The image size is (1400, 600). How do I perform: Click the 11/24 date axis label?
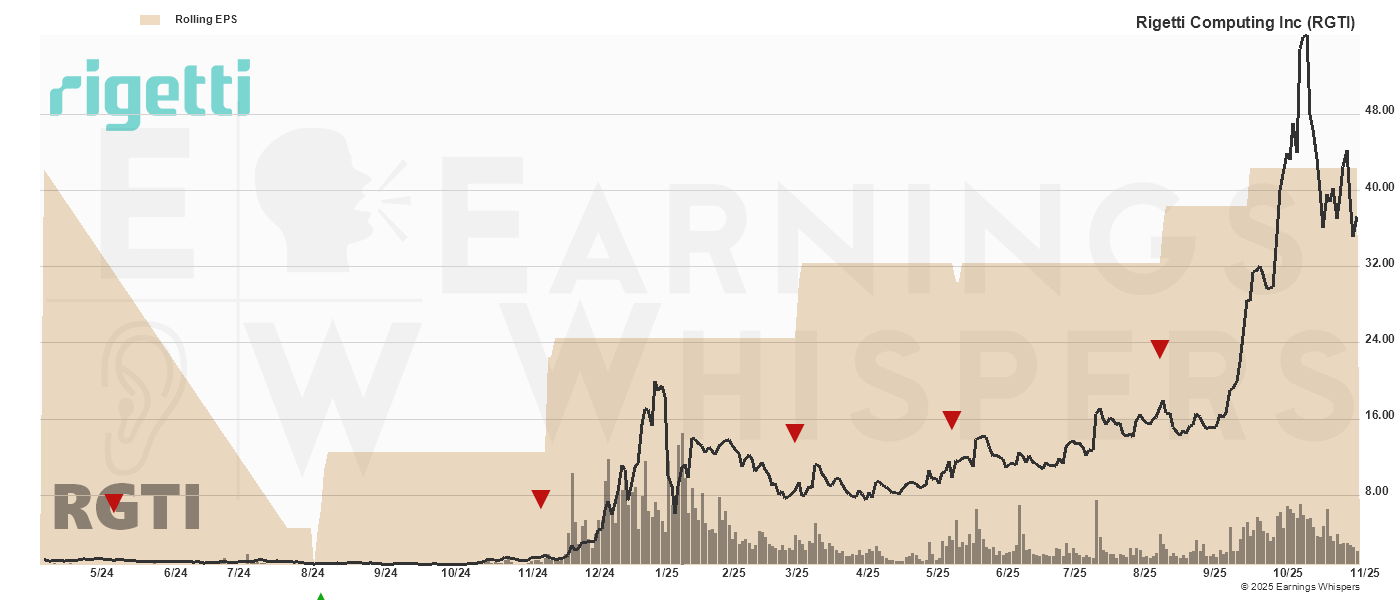533,573
